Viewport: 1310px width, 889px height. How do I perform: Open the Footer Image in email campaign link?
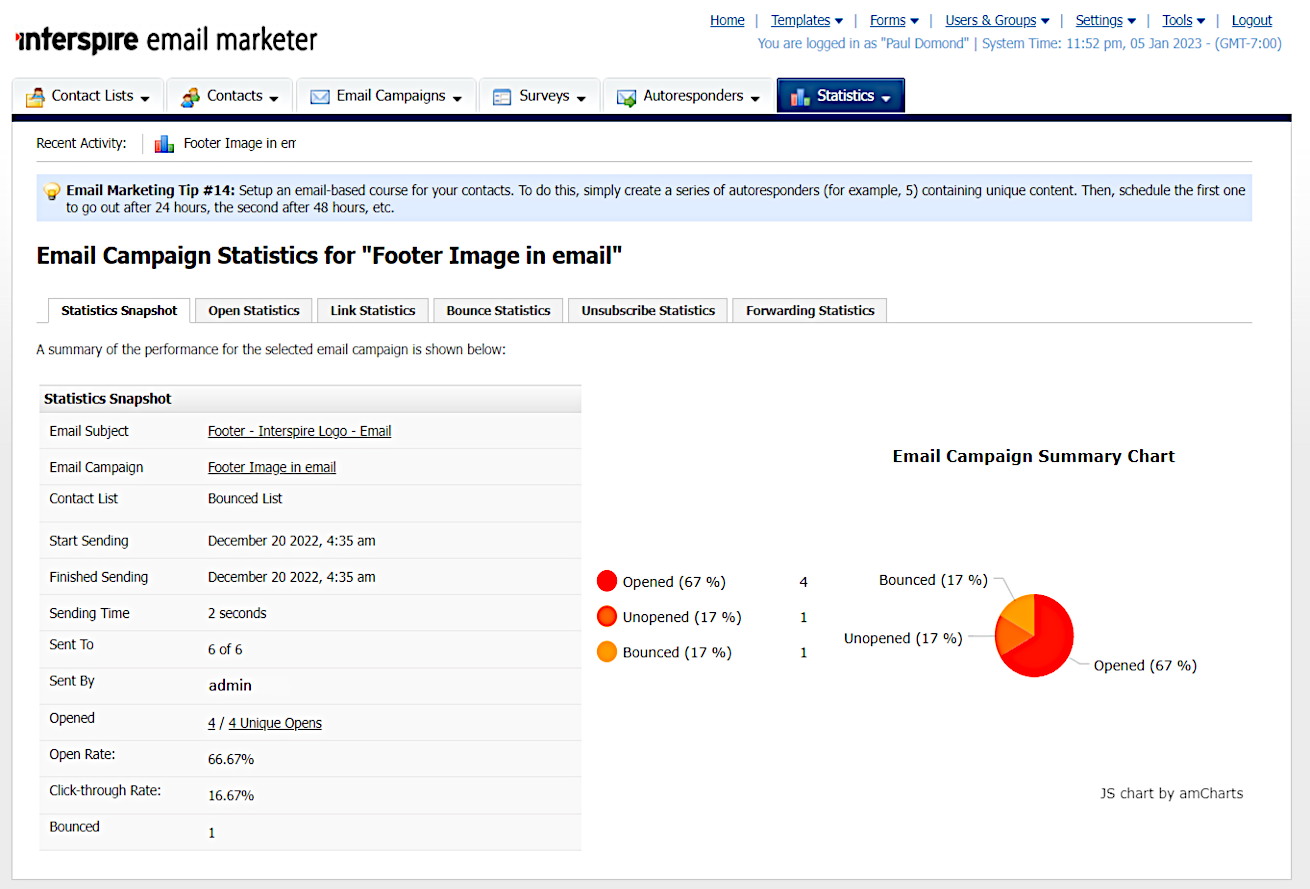[272, 467]
